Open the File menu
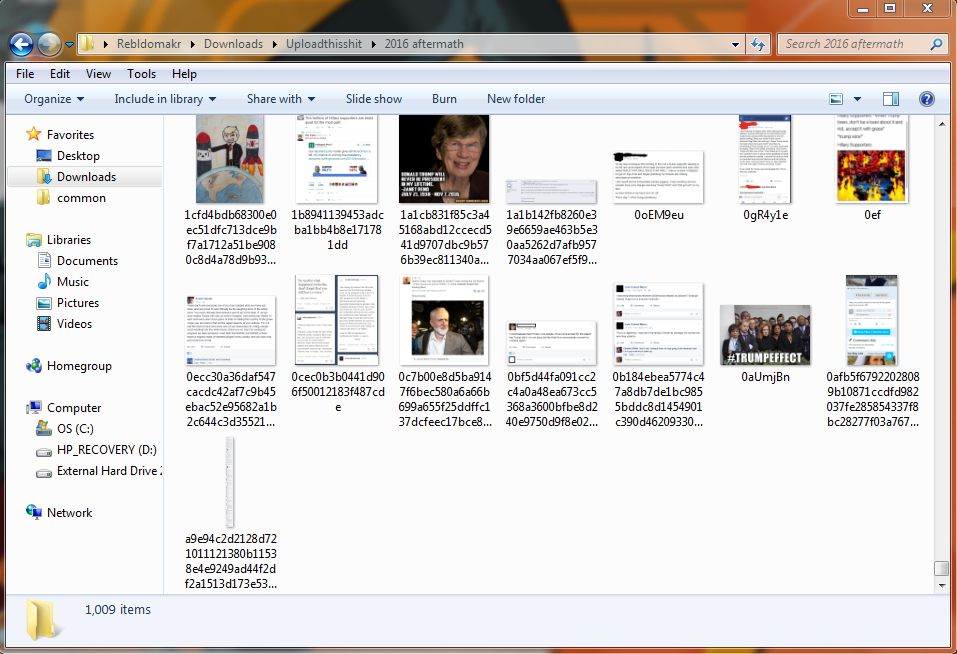Image resolution: width=957 pixels, height=654 pixels. 25,74
